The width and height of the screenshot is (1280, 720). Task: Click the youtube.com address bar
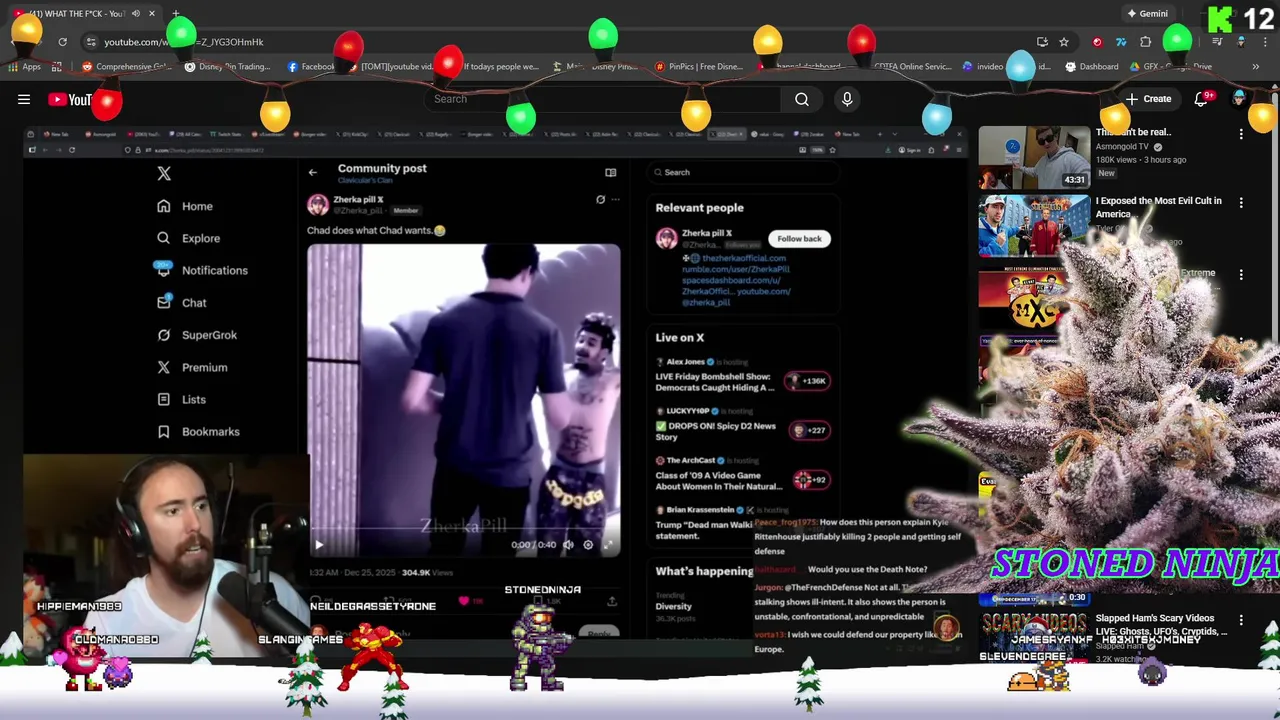tap(560, 42)
